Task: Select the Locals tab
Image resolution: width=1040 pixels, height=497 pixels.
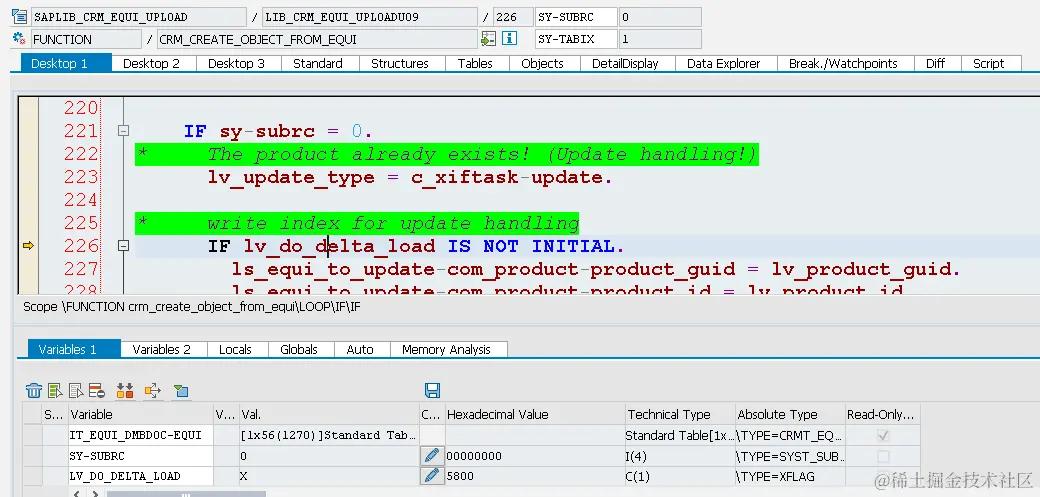Action: [x=235, y=349]
